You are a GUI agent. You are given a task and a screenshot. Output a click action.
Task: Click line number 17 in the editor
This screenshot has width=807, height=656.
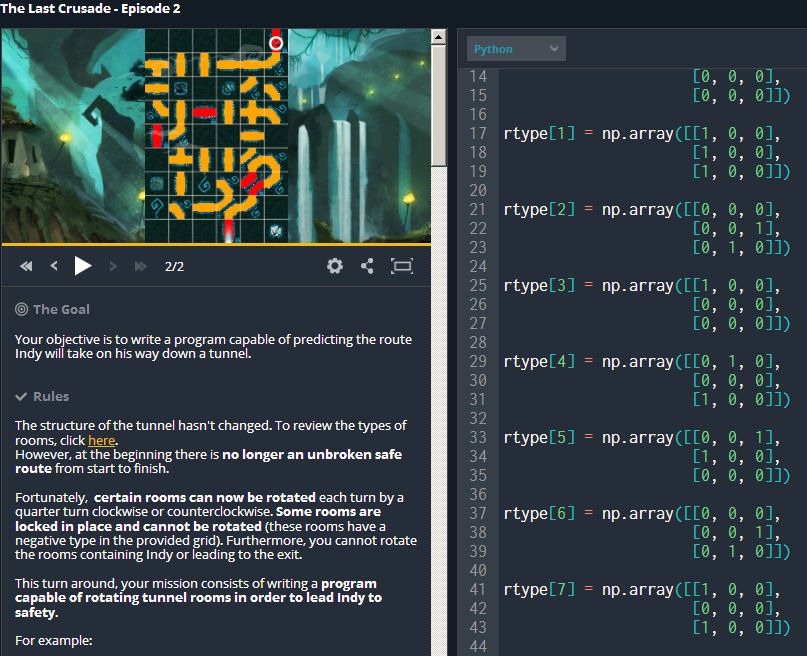pyautogui.click(x=478, y=133)
